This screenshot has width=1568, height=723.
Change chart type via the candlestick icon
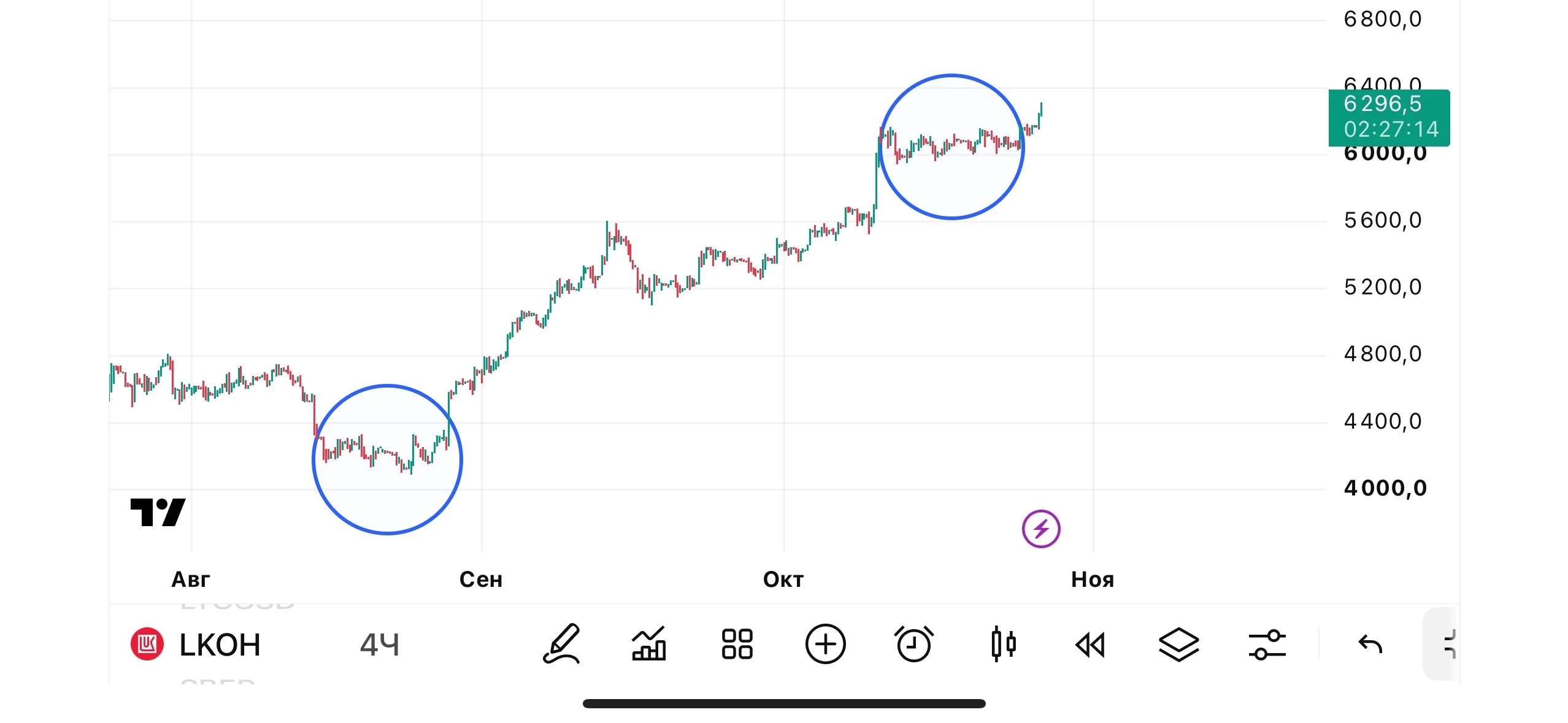[1003, 644]
